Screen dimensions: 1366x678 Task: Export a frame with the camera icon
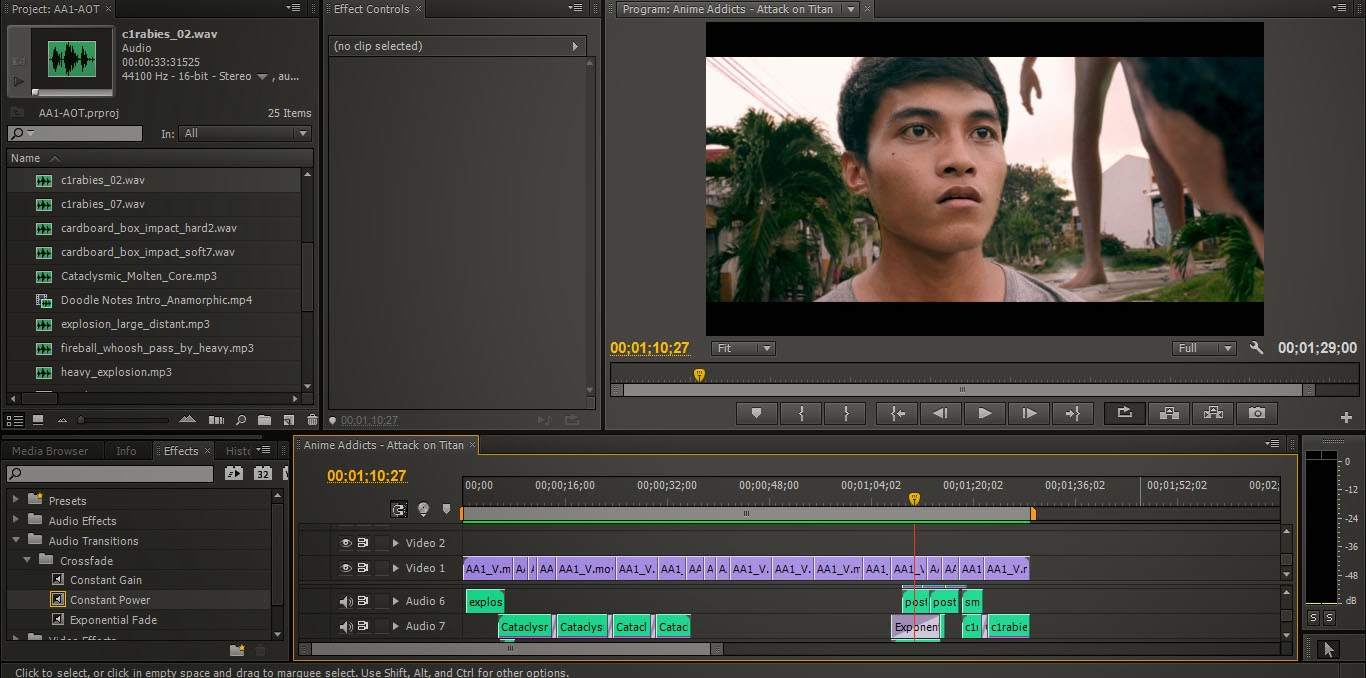pos(1257,413)
